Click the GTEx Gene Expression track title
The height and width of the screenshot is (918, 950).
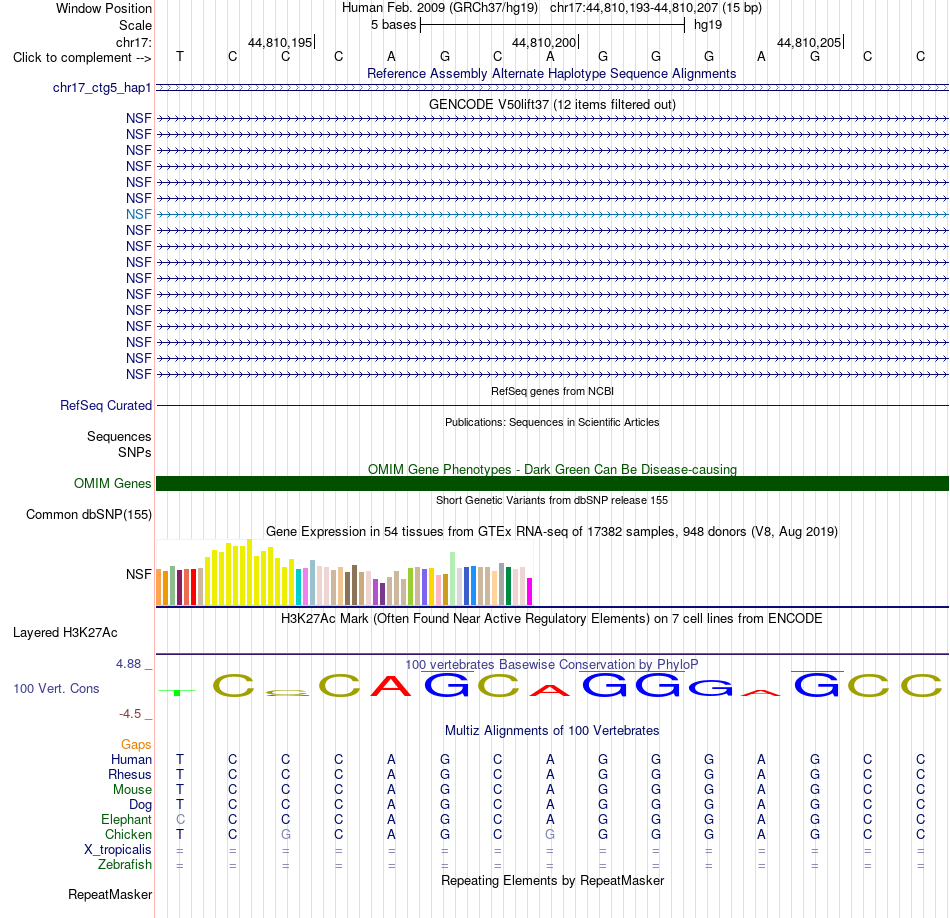pos(552,531)
